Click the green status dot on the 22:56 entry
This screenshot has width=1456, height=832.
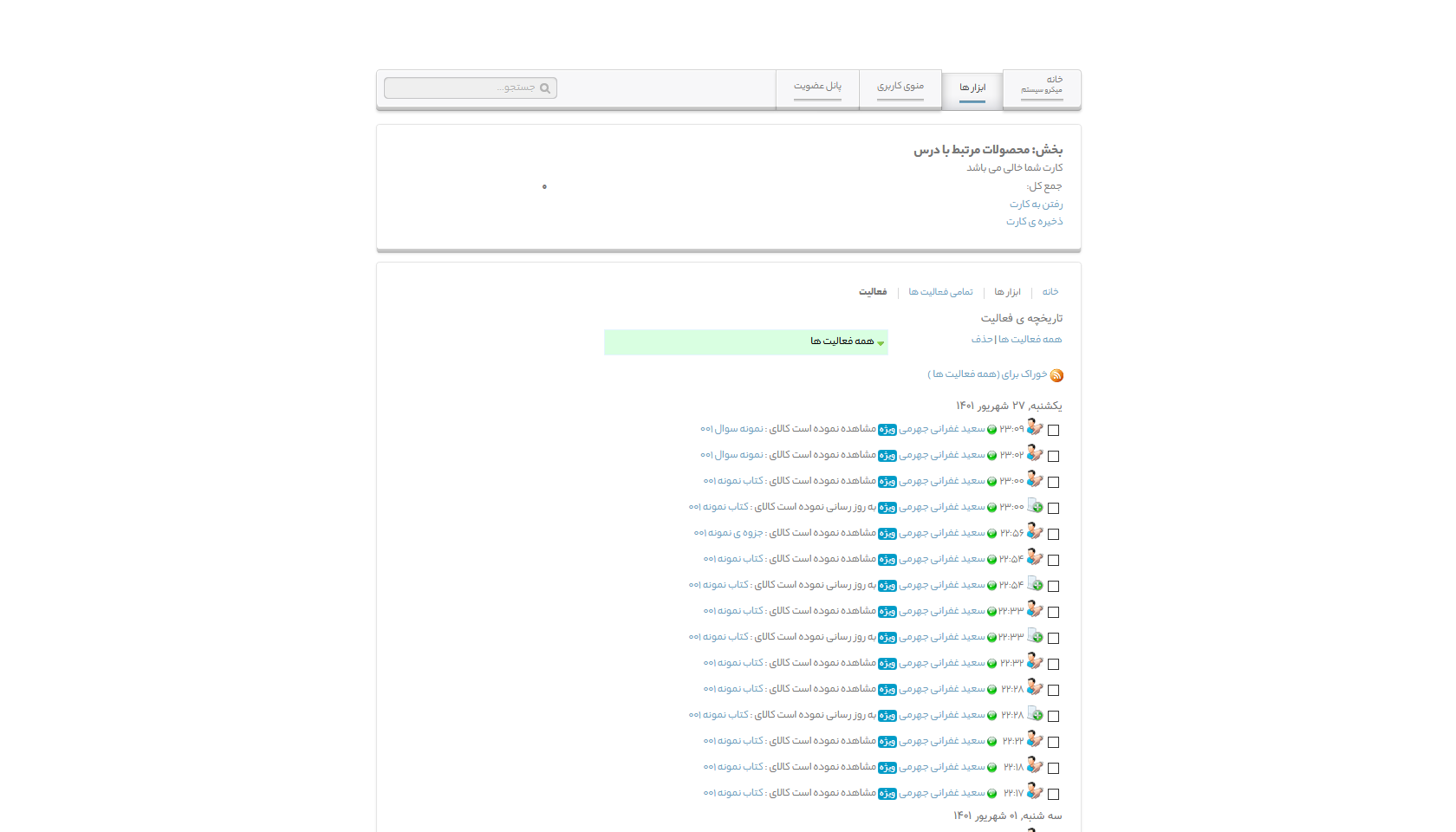(992, 534)
